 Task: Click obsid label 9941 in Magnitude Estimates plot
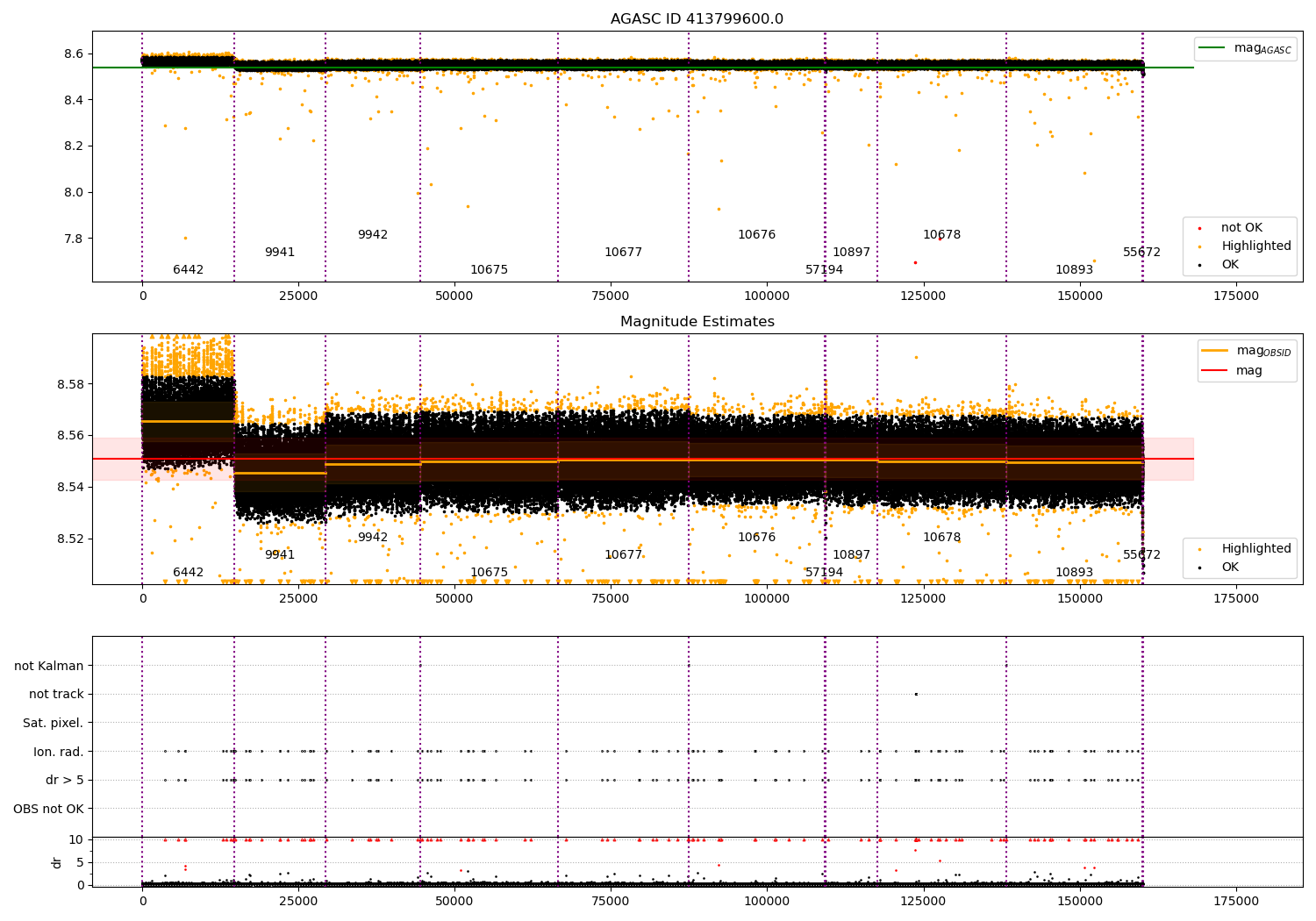tap(280, 555)
